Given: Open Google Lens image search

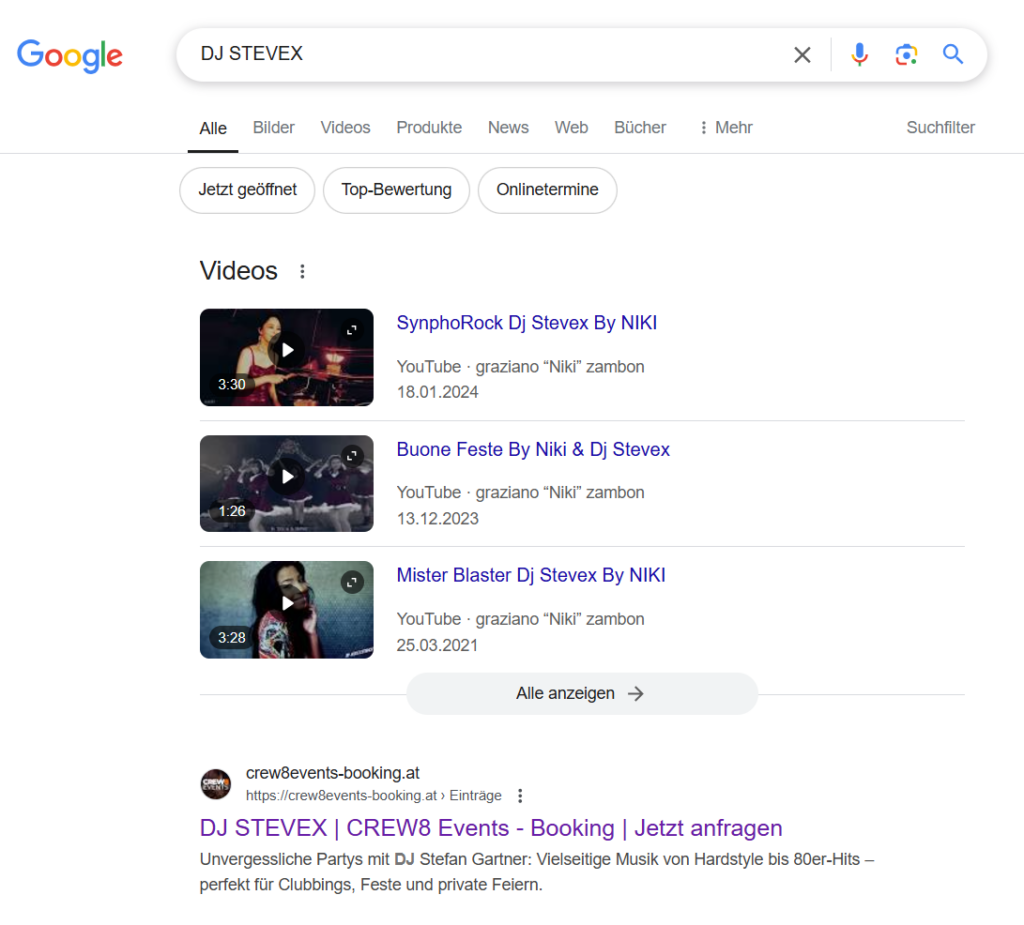Looking at the screenshot, I should point(906,55).
